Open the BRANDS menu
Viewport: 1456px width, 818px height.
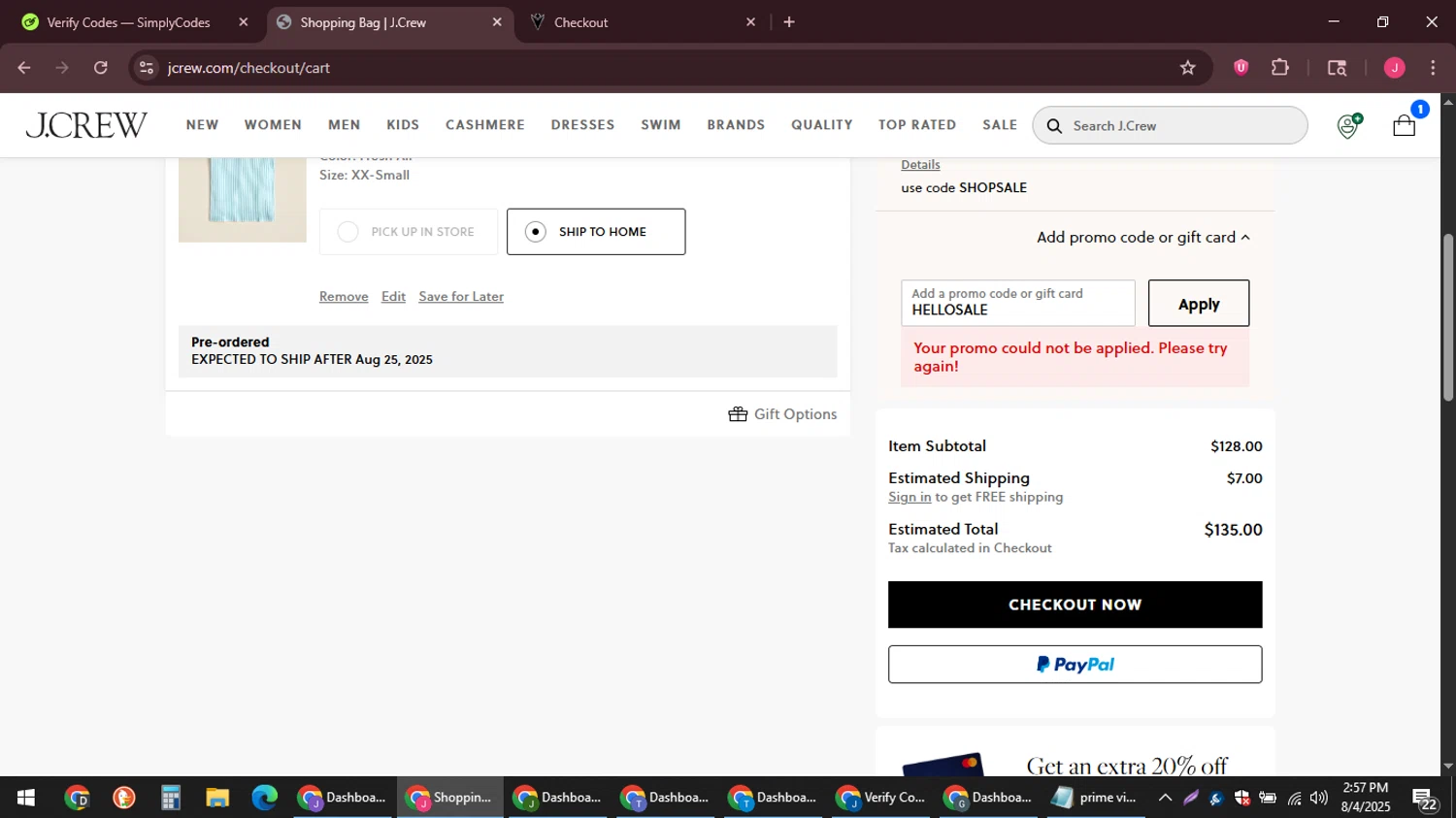(736, 125)
